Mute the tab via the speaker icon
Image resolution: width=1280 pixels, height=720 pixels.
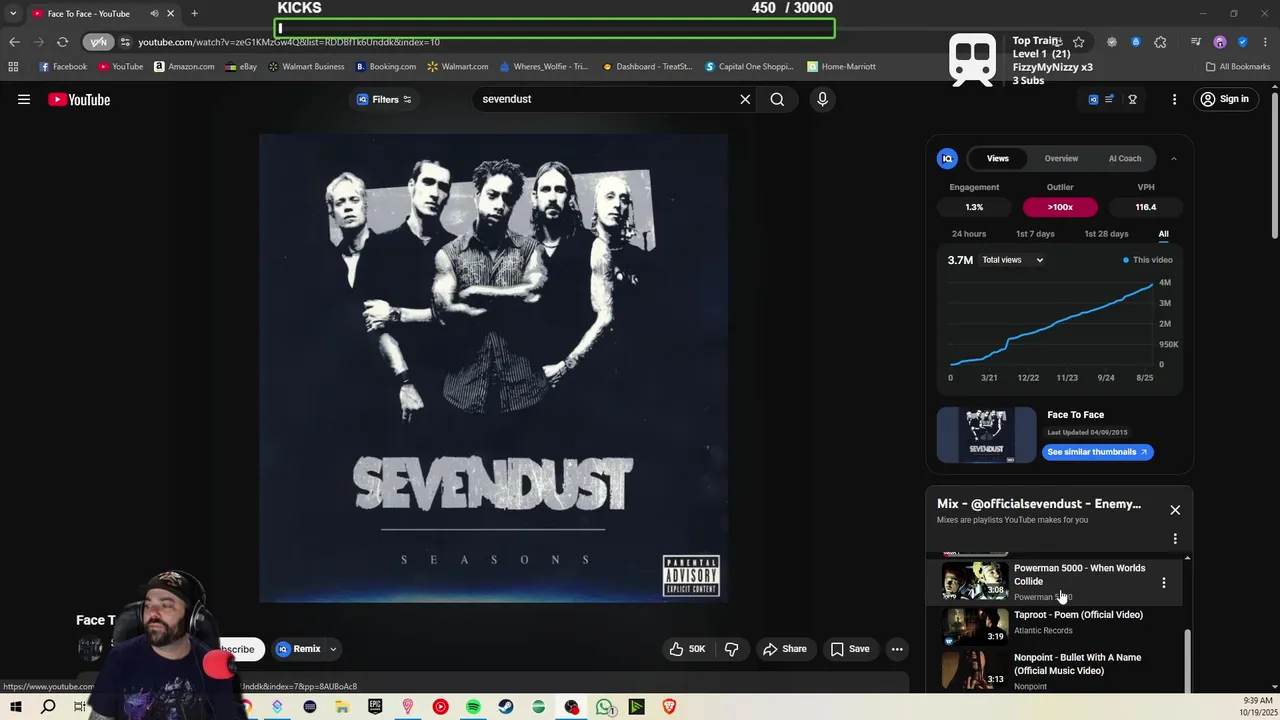click(x=154, y=14)
